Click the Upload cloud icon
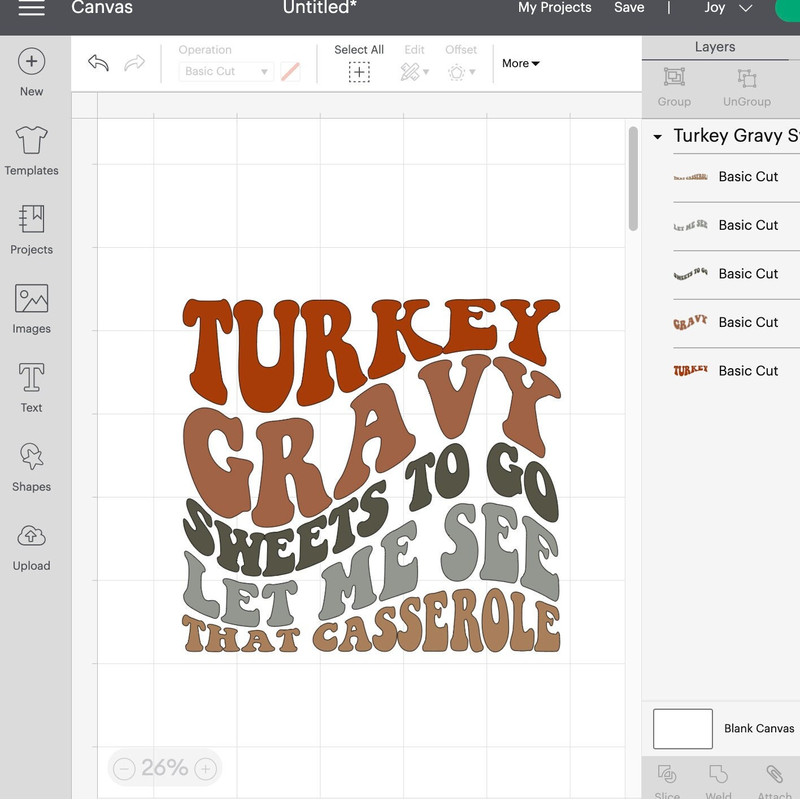800x800 pixels. (31, 537)
